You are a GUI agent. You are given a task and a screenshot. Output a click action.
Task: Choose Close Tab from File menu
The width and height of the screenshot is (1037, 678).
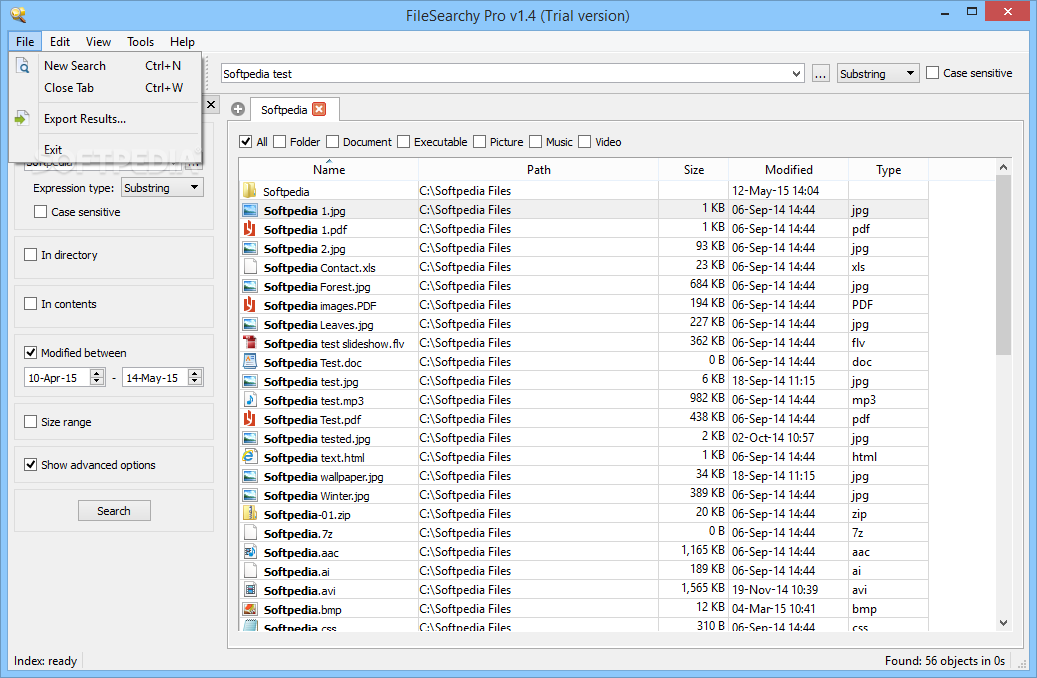point(106,87)
